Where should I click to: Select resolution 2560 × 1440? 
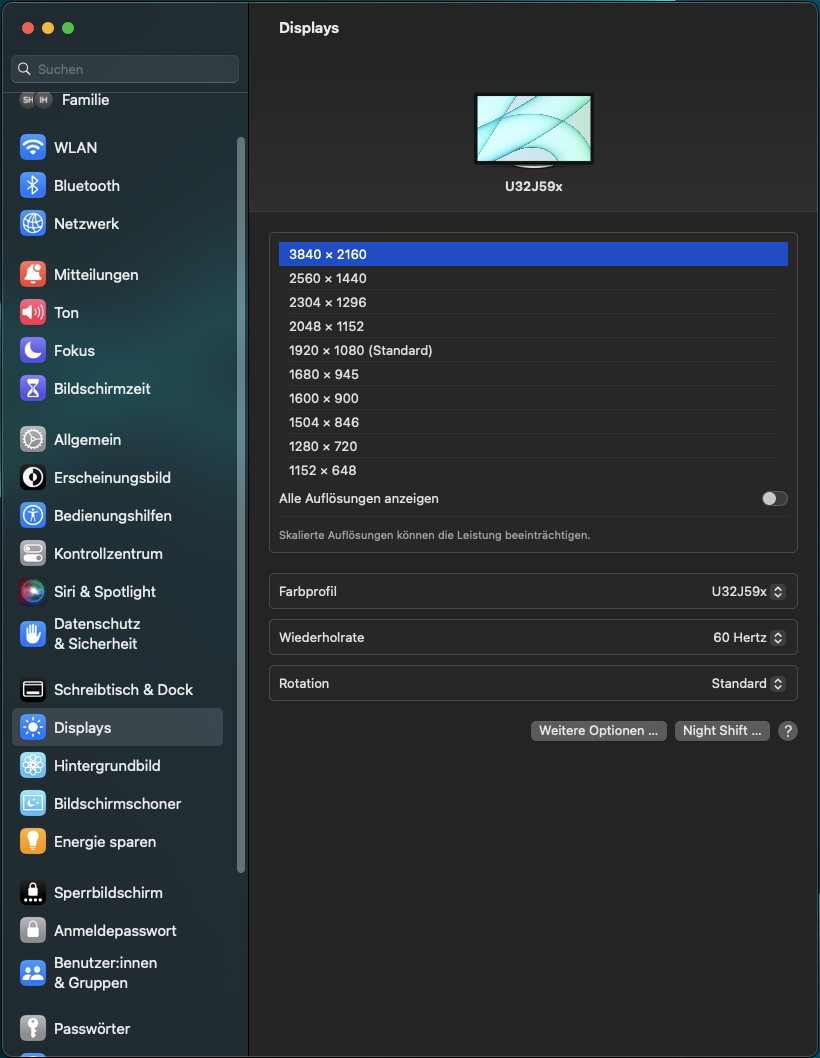tap(533, 278)
